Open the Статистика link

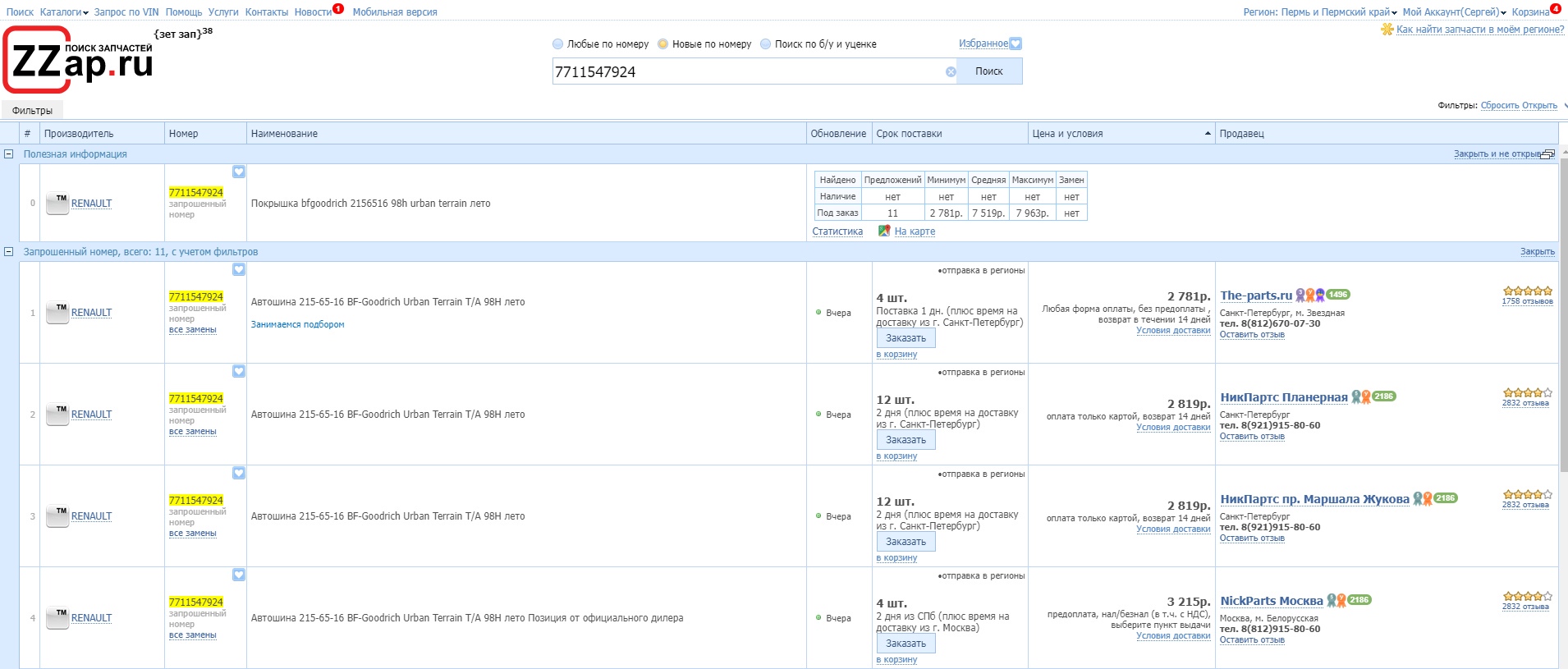pos(837,231)
